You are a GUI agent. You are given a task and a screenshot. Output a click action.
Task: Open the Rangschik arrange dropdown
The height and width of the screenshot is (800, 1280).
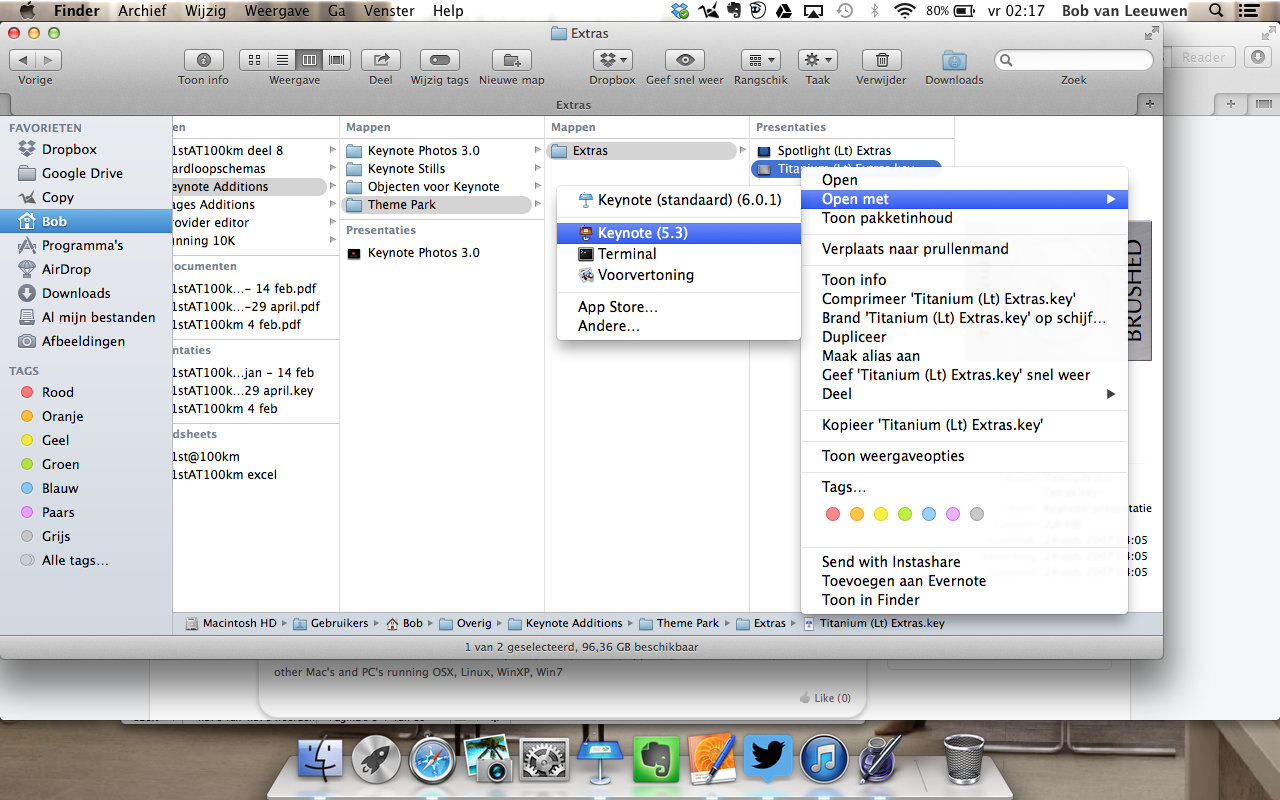[x=761, y=60]
